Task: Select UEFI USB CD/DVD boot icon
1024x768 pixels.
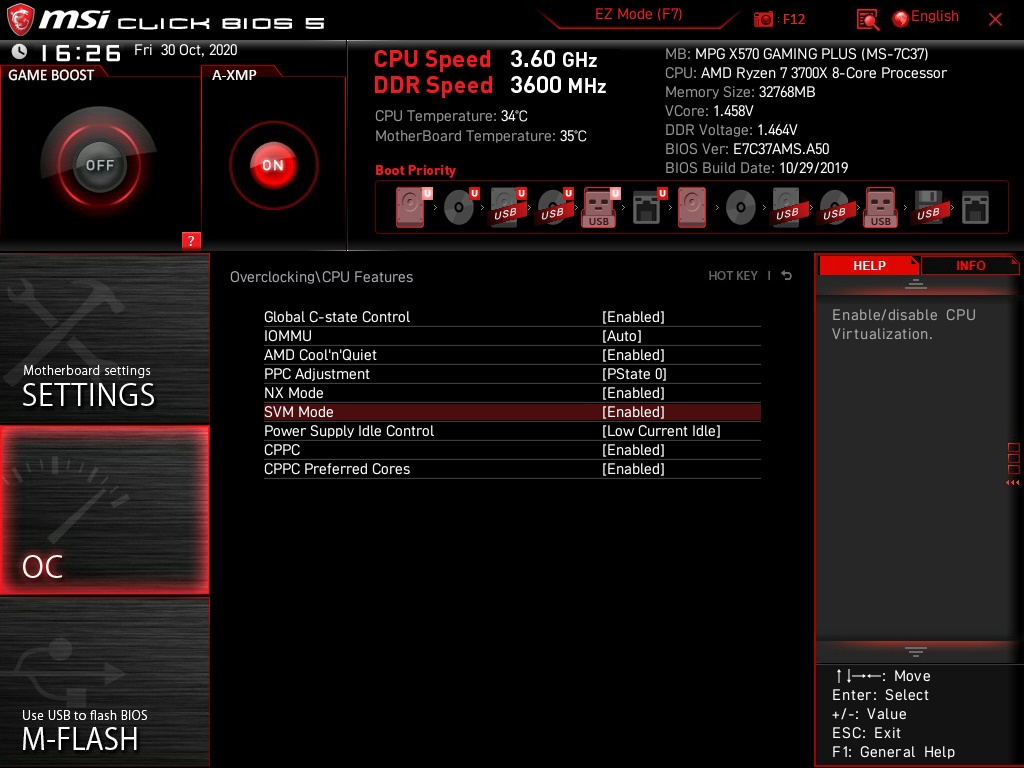Action: pyautogui.click(x=555, y=208)
